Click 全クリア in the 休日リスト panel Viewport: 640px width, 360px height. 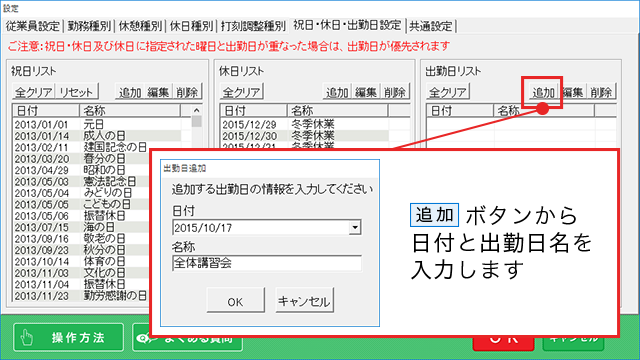point(242,92)
